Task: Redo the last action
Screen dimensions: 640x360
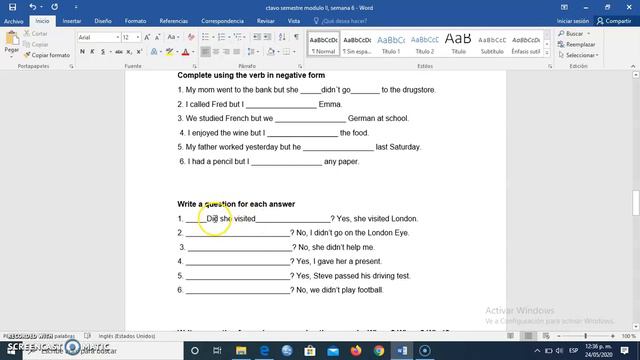Action: pyautogui.click(x=54, y=7)
